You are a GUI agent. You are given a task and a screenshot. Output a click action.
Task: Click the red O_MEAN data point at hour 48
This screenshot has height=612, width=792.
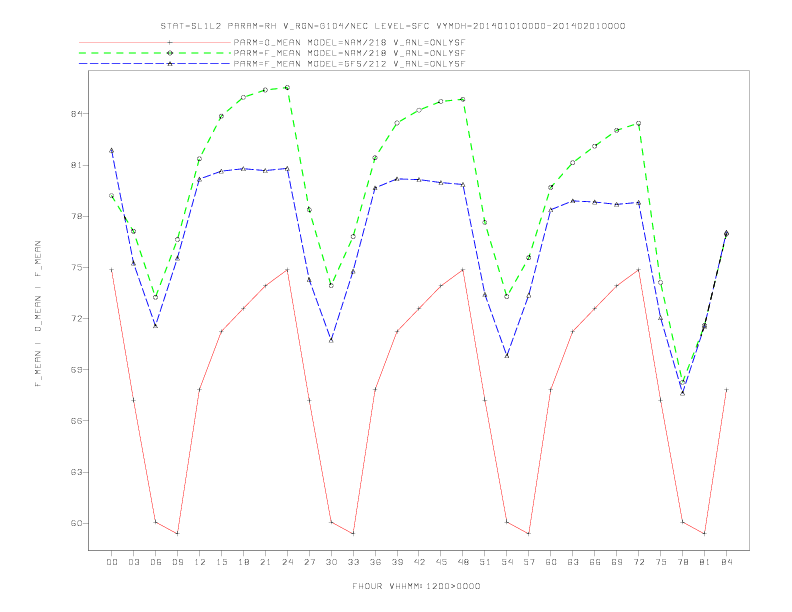coord(463,270)
